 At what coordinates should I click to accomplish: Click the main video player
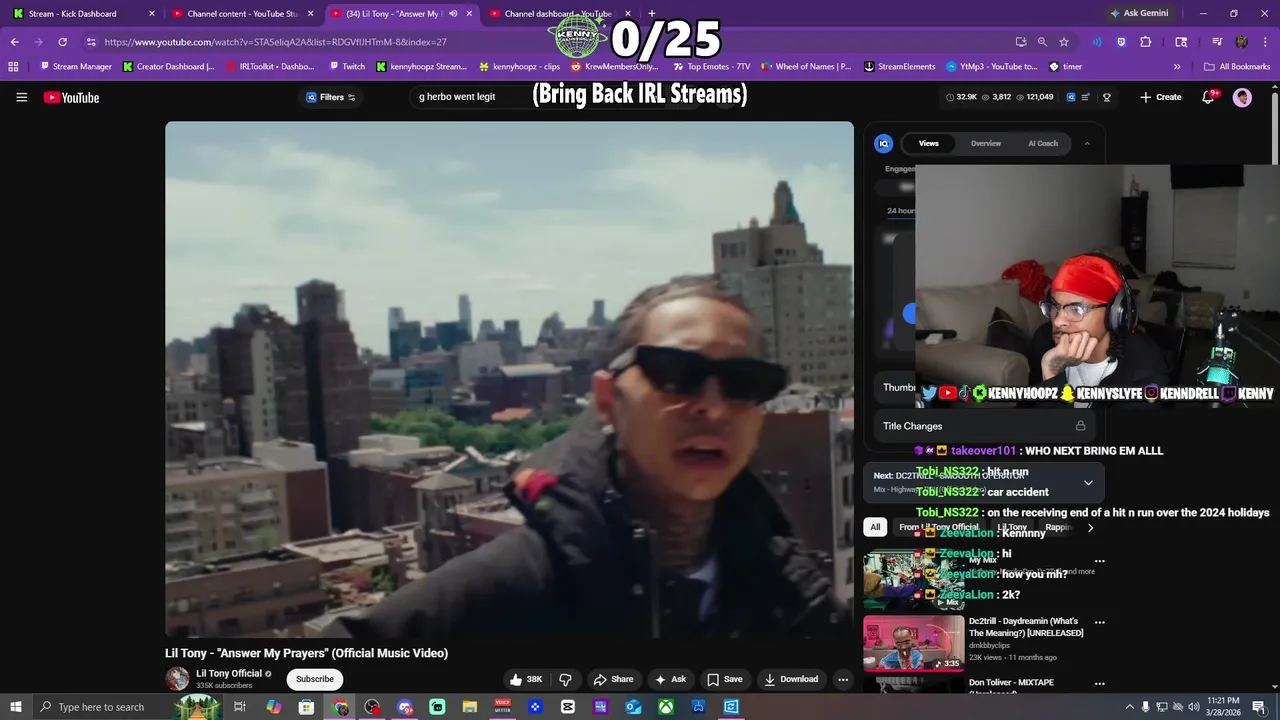pos(509,380)
